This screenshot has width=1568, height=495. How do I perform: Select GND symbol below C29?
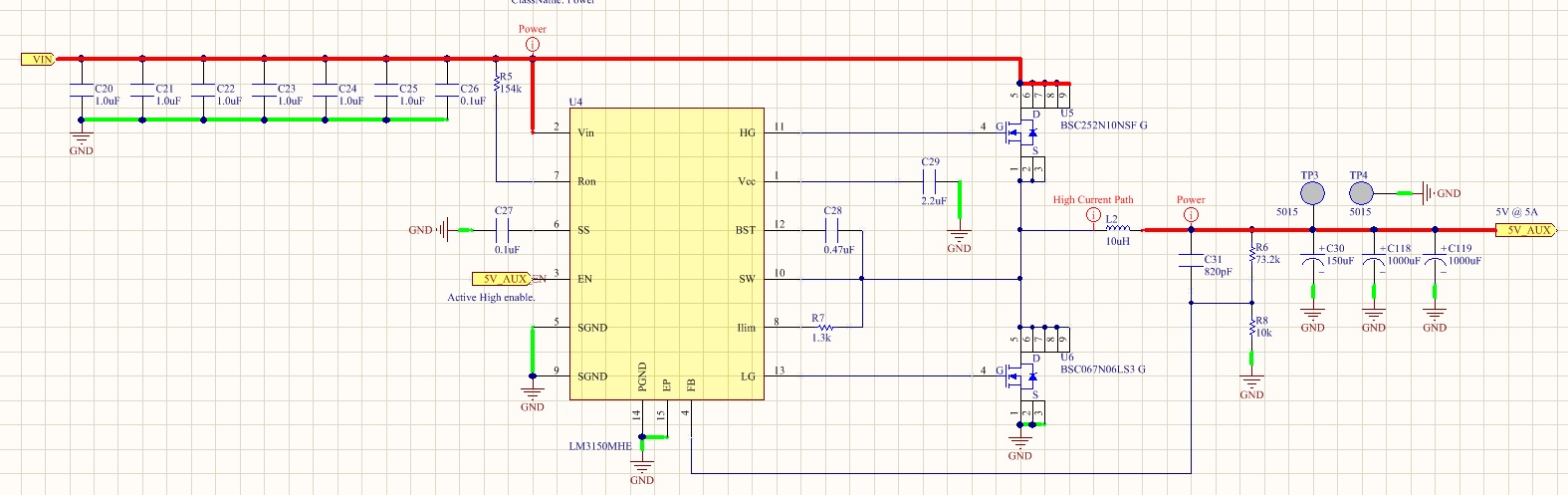pyautogui.click(x=959, y=236)
